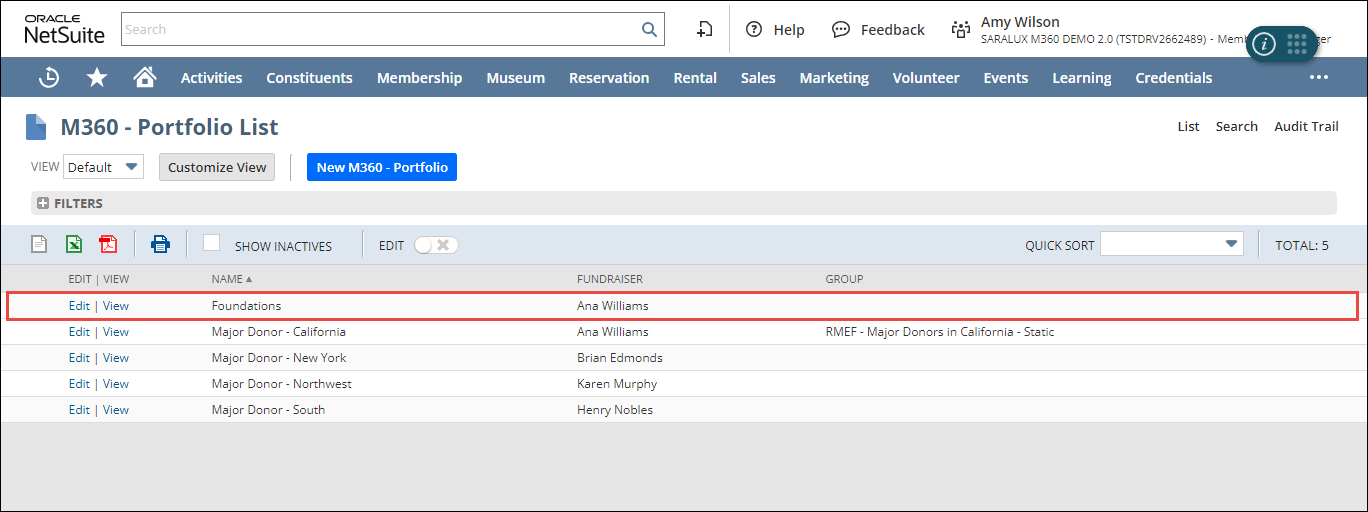Open the Recent Records clock icon
This screenshot has width=1368, height=512.
[49, 78]
